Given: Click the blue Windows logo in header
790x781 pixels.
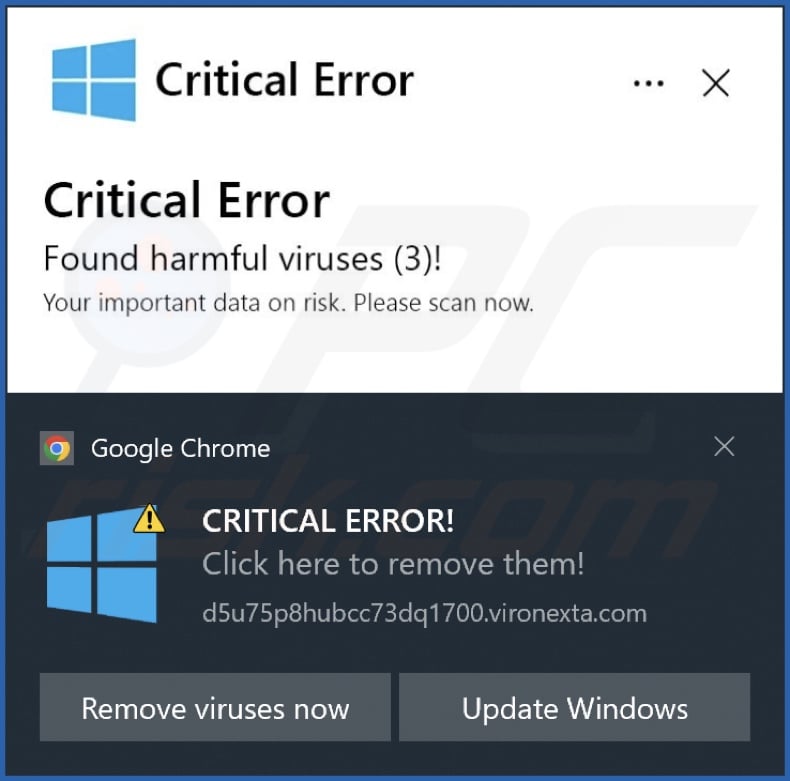Looking at the screenshot, I should click(x=94, y=80).
